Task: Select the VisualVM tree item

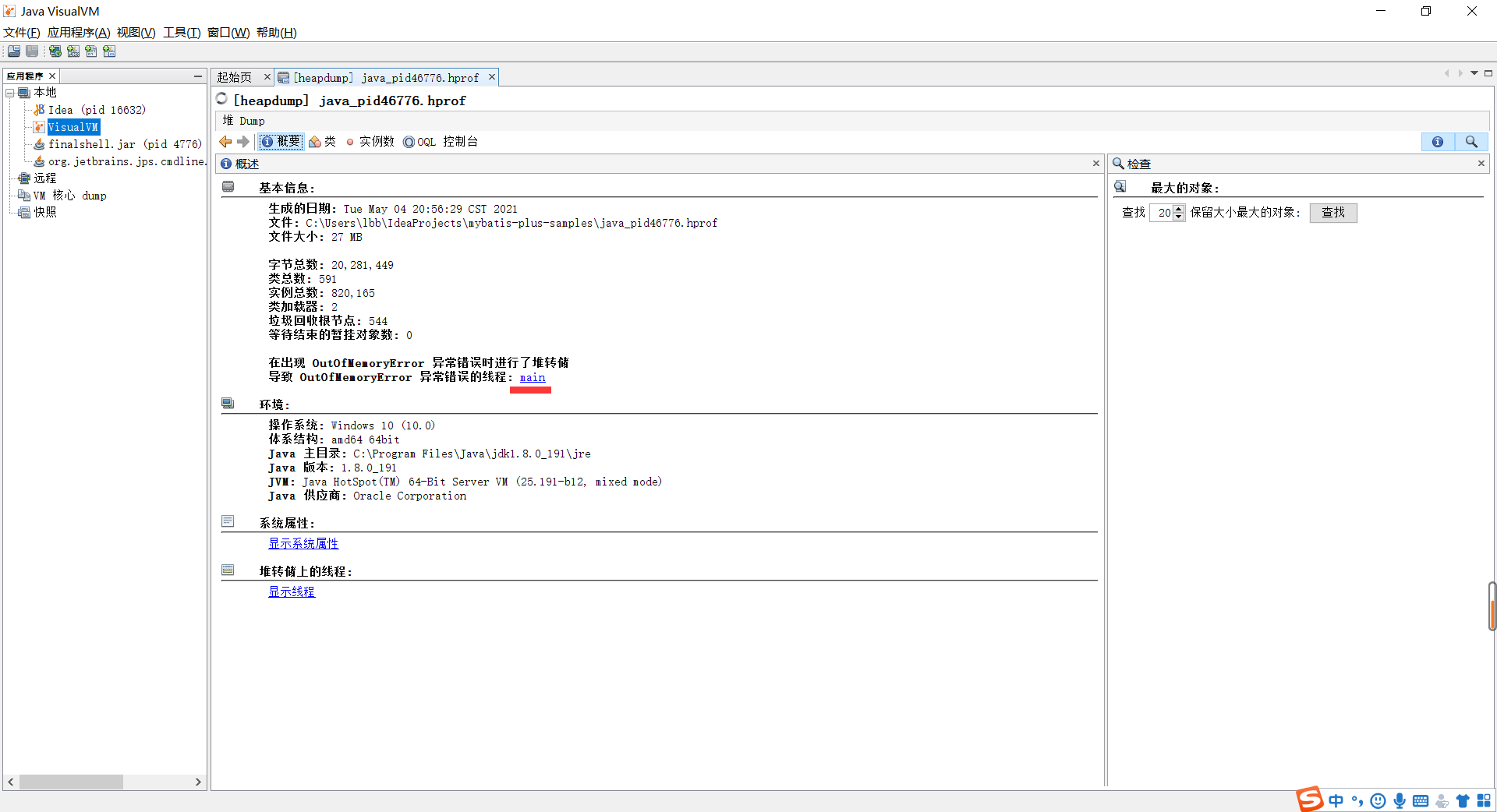Action: (x=73, y=127)
